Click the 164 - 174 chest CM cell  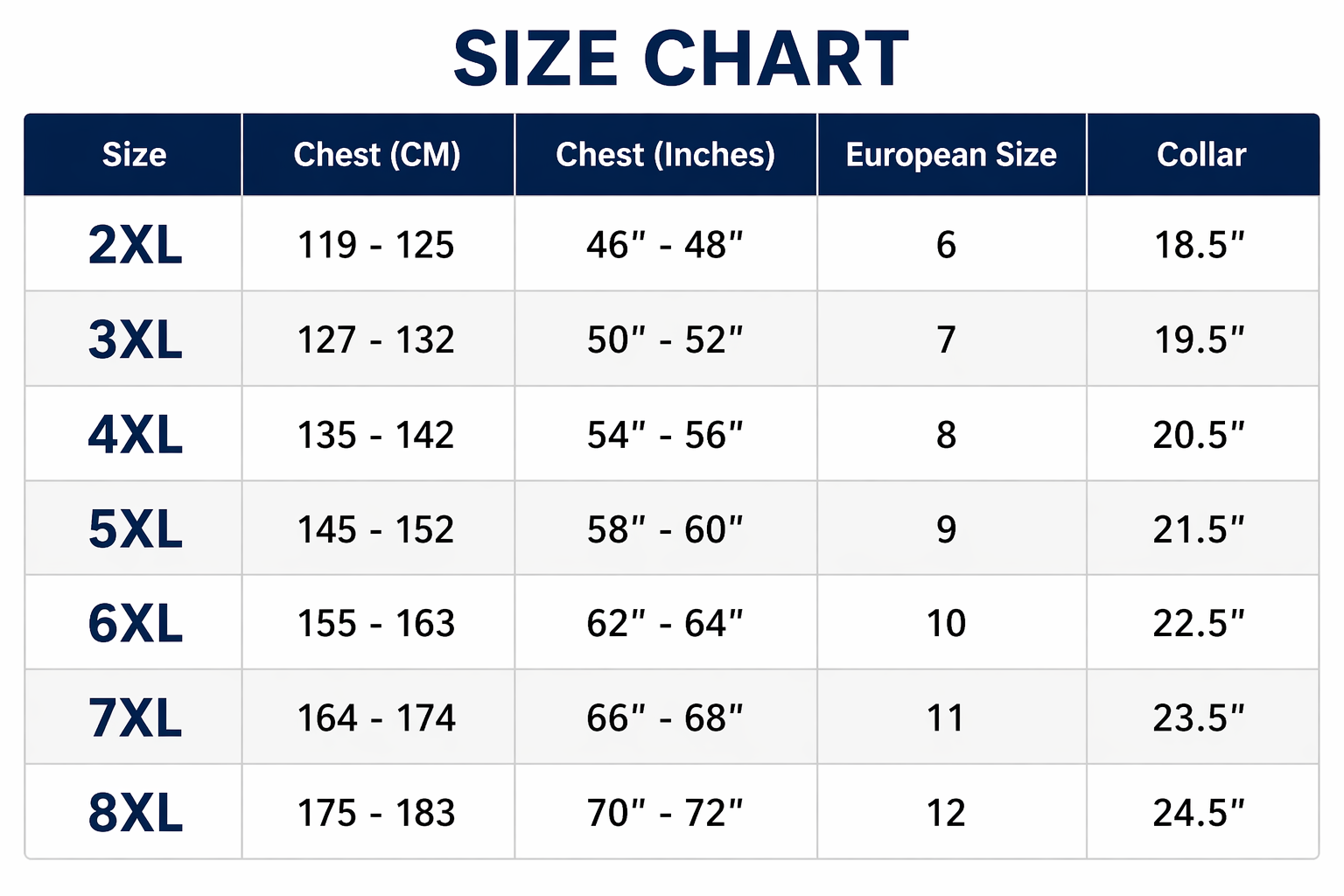click(x=376, y=718)
